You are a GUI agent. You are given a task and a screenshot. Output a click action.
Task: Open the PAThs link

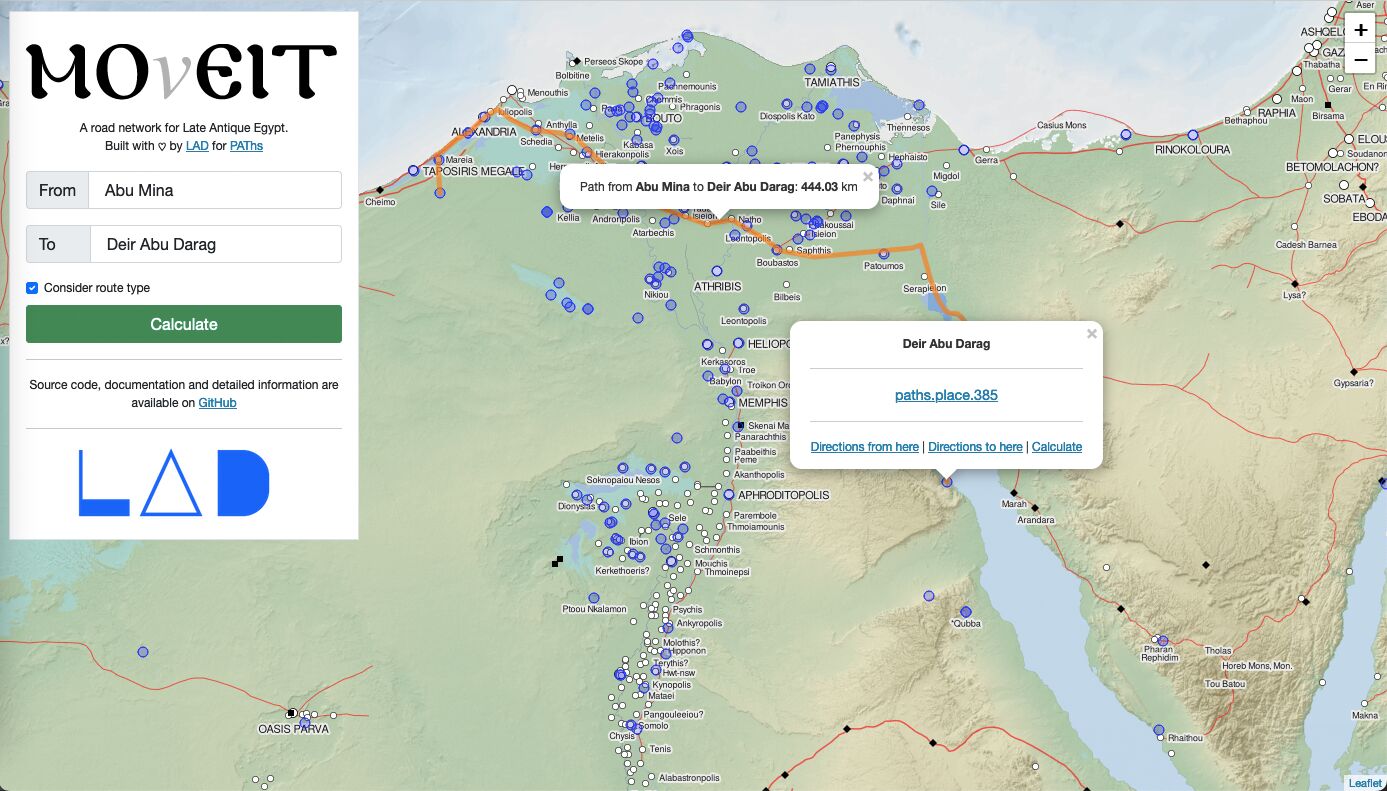246,146
